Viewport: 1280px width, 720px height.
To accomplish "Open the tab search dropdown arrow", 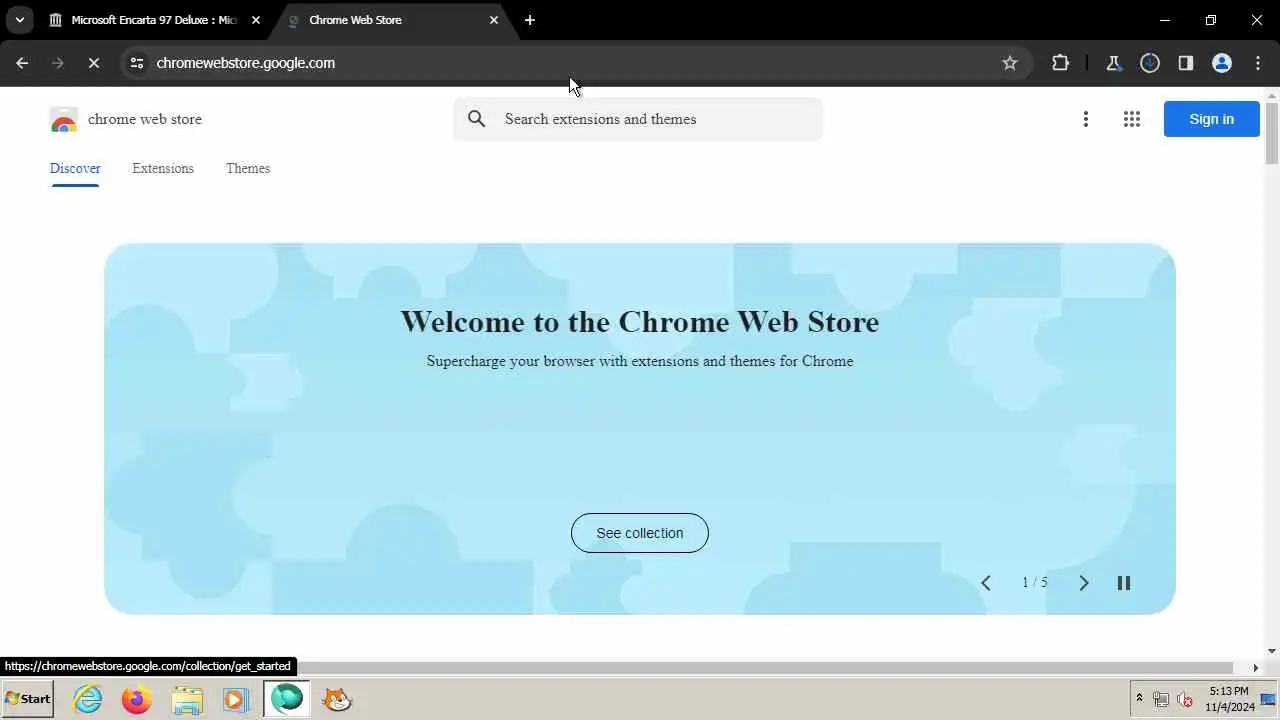I will [19, 20].
